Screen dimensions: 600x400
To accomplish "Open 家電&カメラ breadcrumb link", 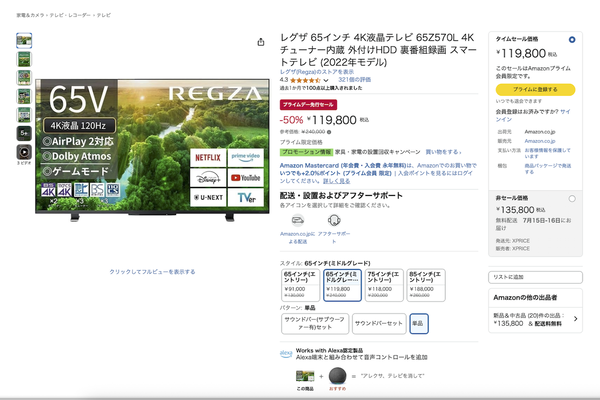I will [31, 15].
